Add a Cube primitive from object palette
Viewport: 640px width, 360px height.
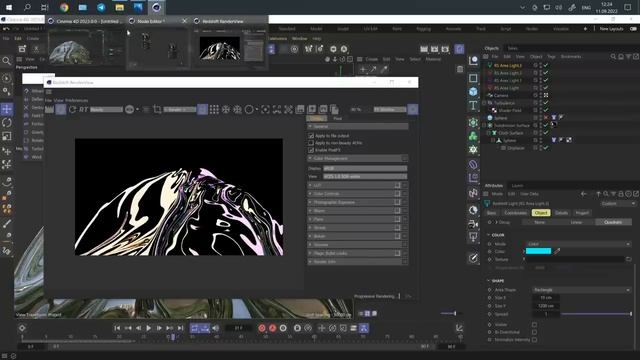[x=473, y=91]
